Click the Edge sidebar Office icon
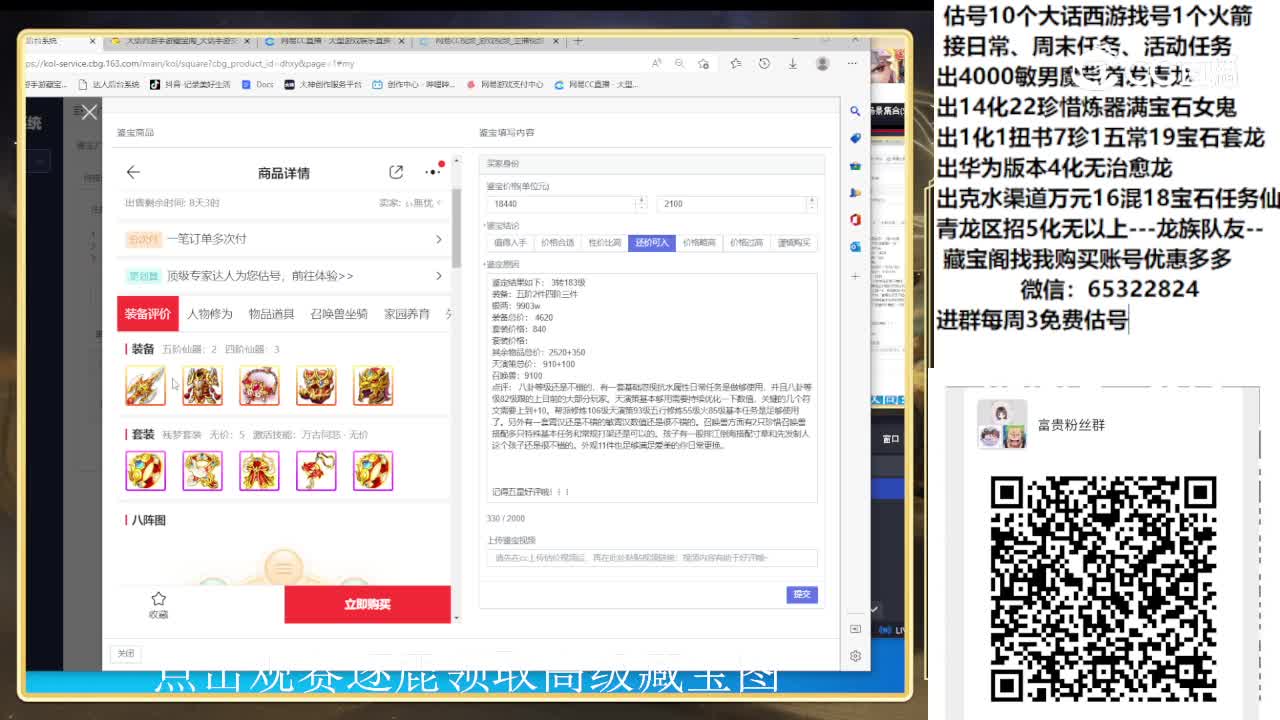 [x=855, y=219]
